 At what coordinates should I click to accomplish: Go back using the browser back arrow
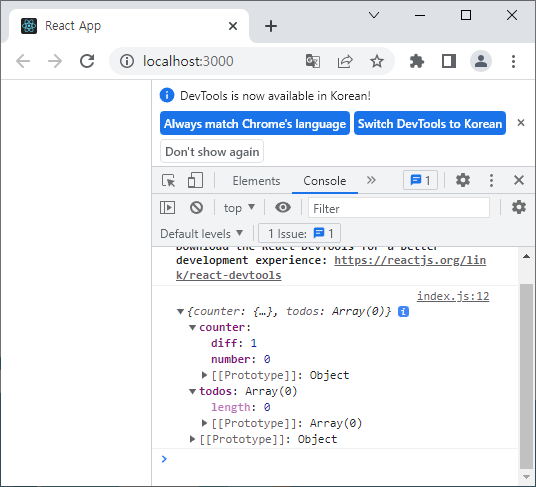[x=23, y=62]
